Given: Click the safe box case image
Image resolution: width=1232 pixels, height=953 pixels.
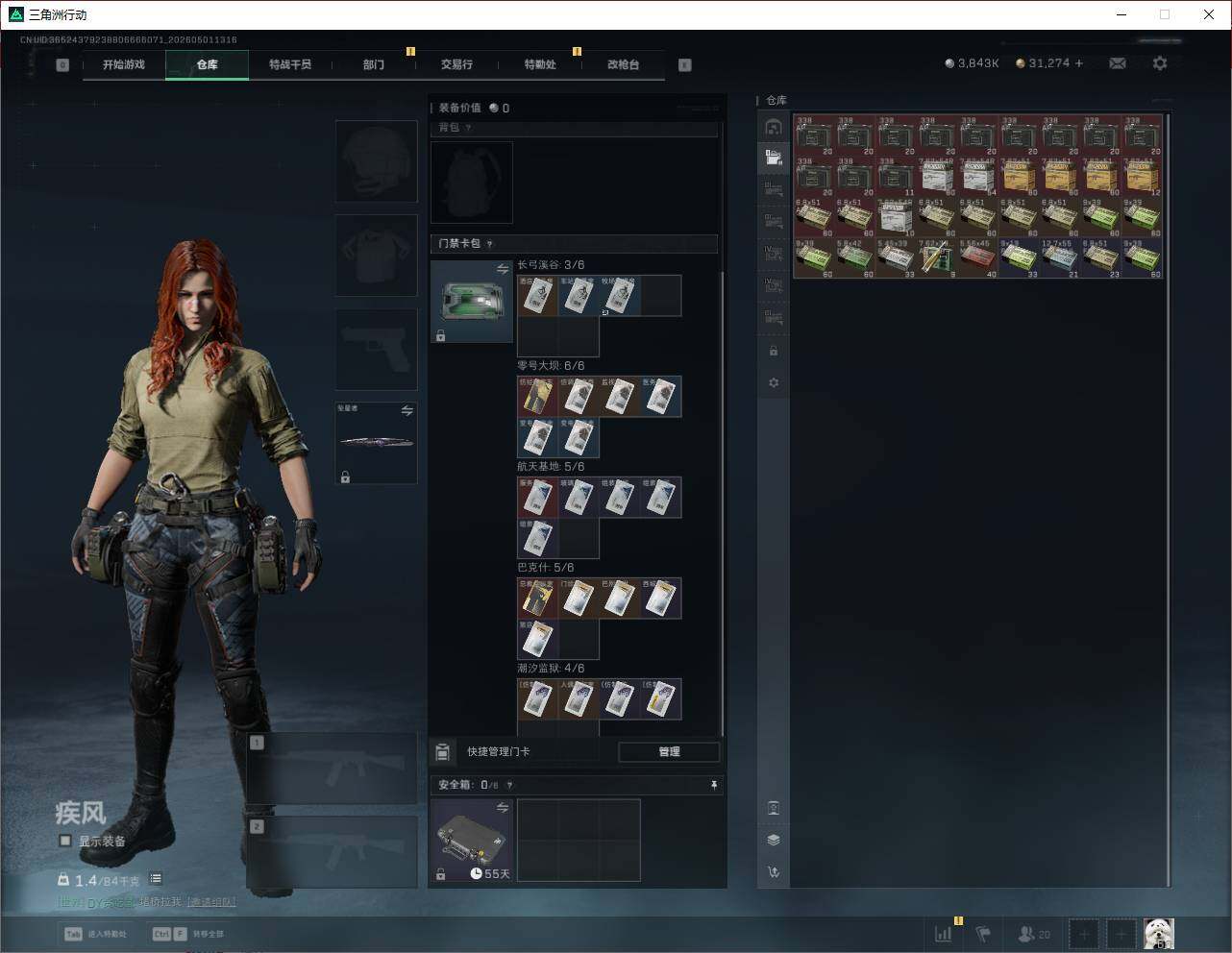Looking at the screenshot, I should pyautogui.click(x=472, y=841).
